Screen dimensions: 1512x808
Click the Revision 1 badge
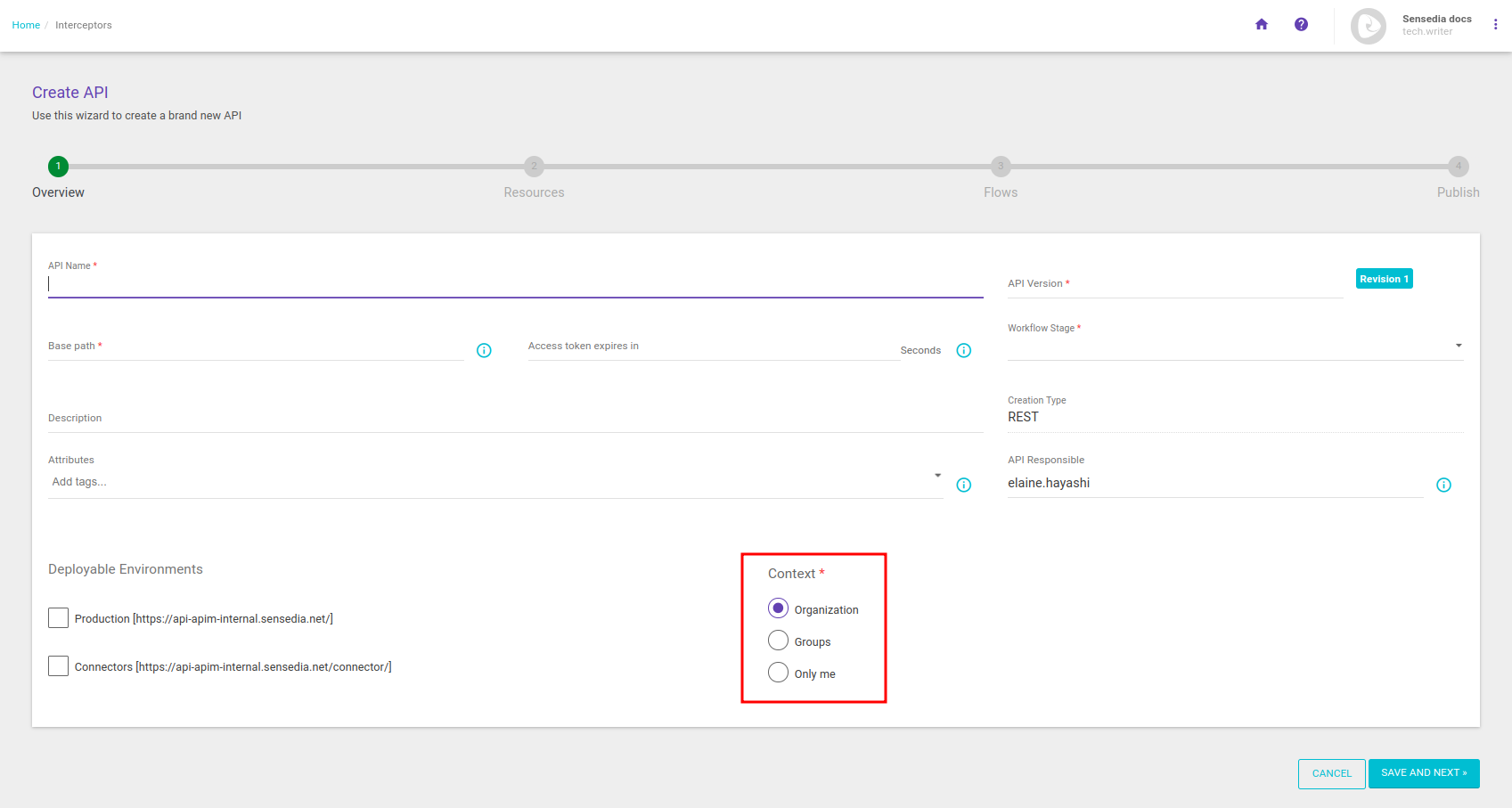1384,278
